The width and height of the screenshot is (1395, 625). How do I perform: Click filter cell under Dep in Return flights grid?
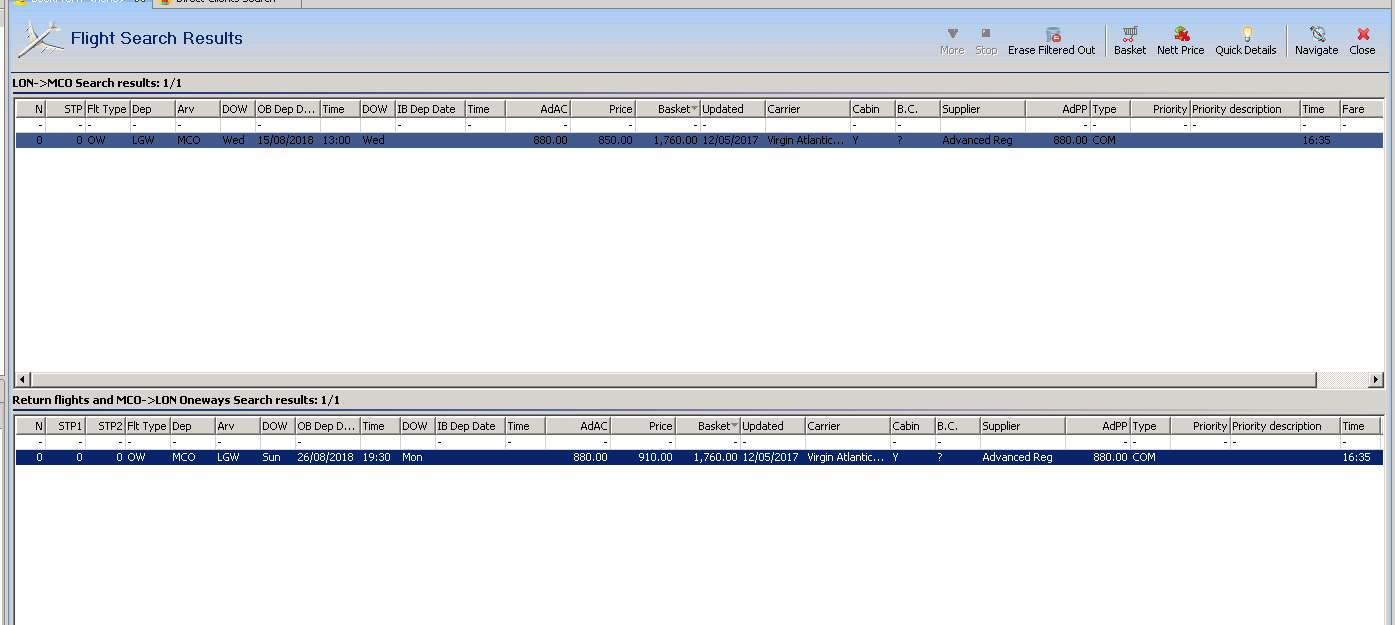pos(192,442)
